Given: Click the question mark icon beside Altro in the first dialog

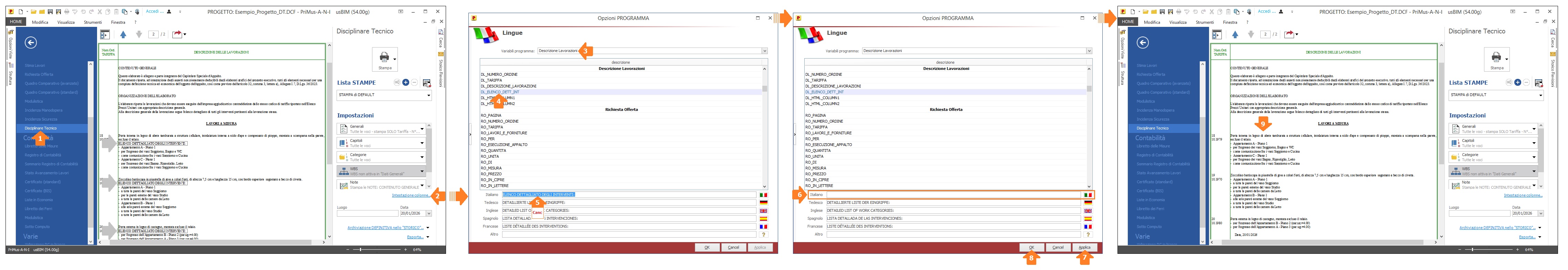Looking at the screenshot, I should point(763,234).
